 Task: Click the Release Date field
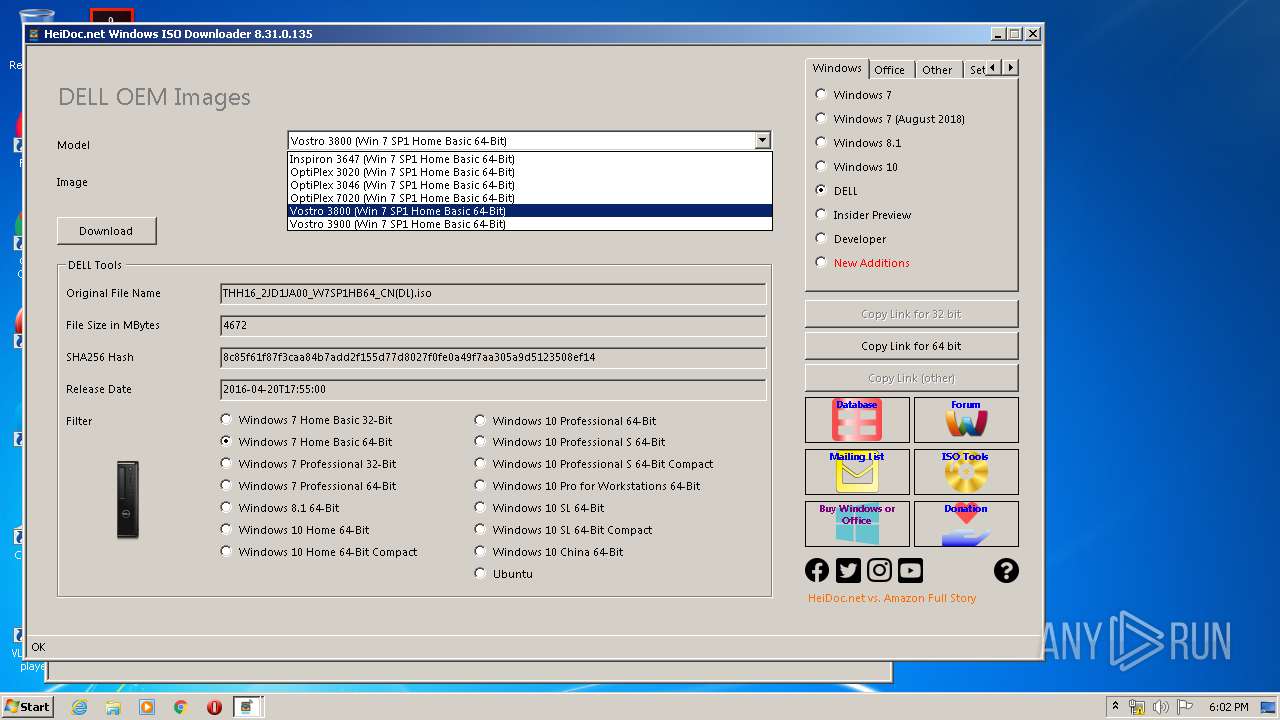493,390
